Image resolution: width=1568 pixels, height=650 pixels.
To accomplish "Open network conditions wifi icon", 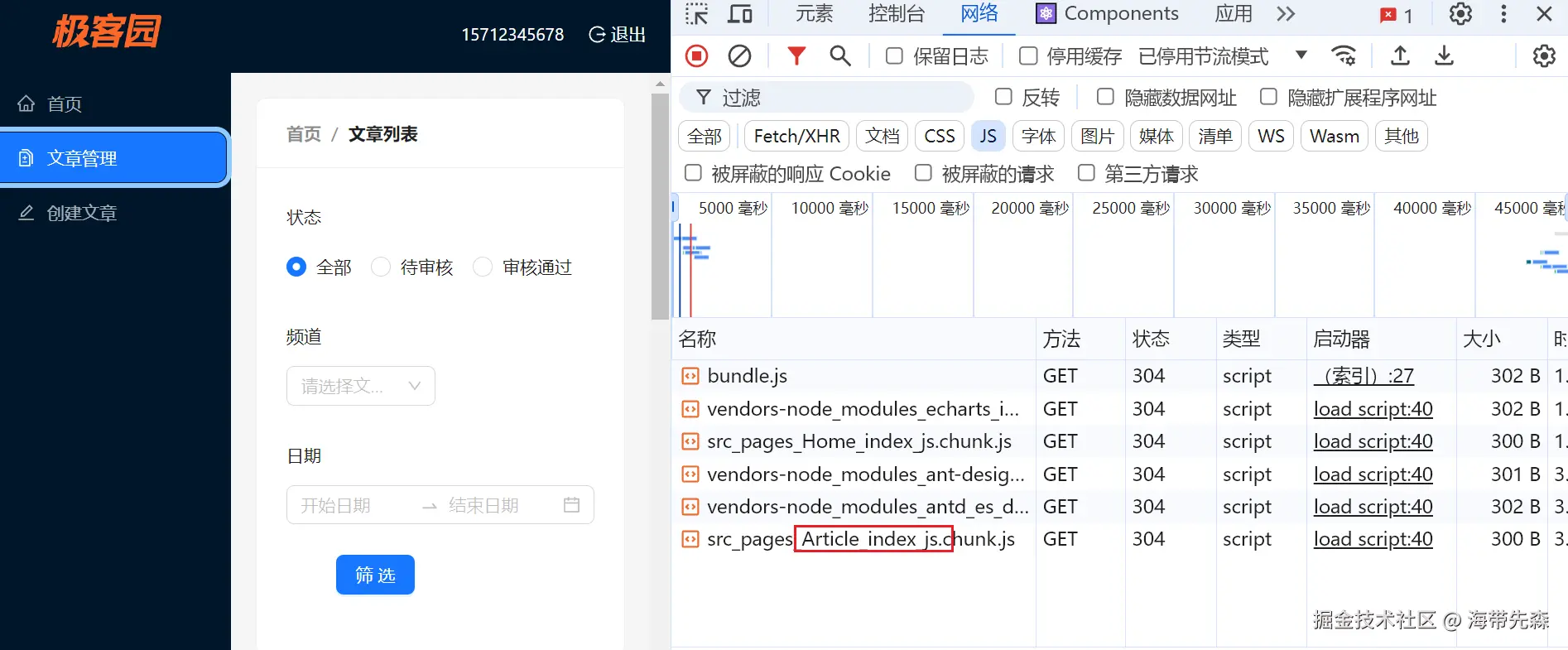I will tap(1344, 55).
